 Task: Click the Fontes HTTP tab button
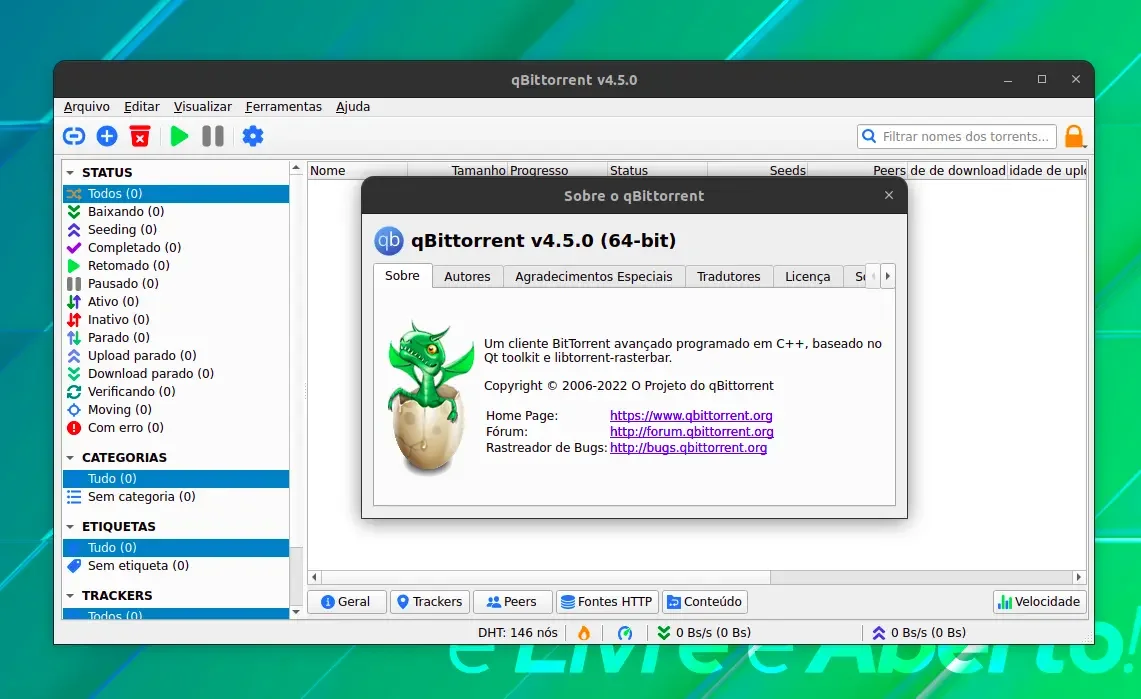608,602
